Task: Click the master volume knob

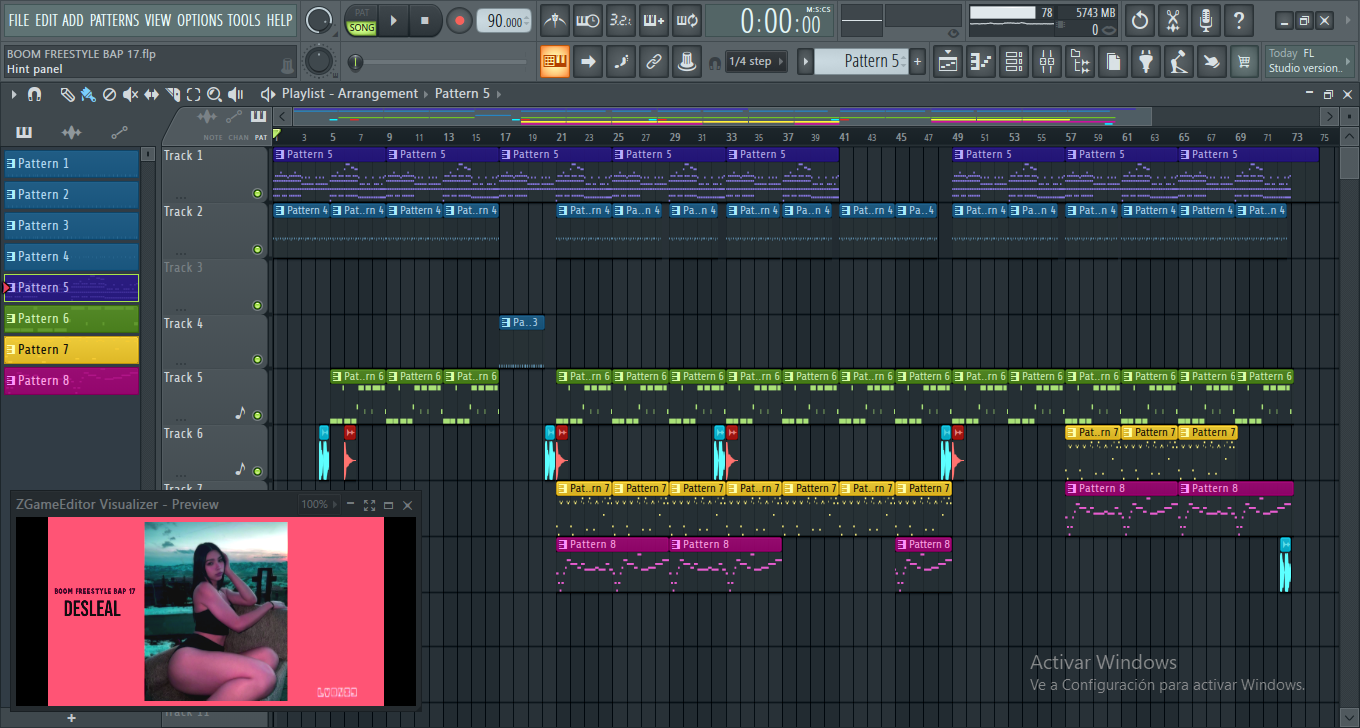Action: pos(319,20)
